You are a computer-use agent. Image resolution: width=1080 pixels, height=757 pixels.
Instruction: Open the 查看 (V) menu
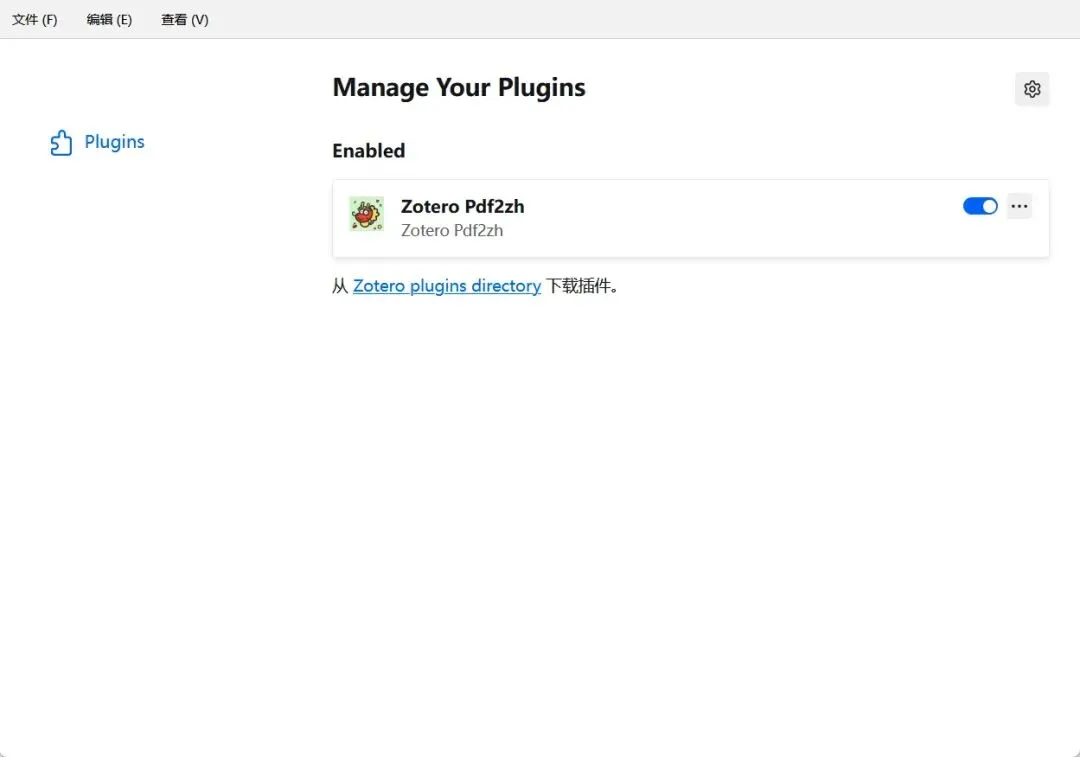[x=185, y=20]
